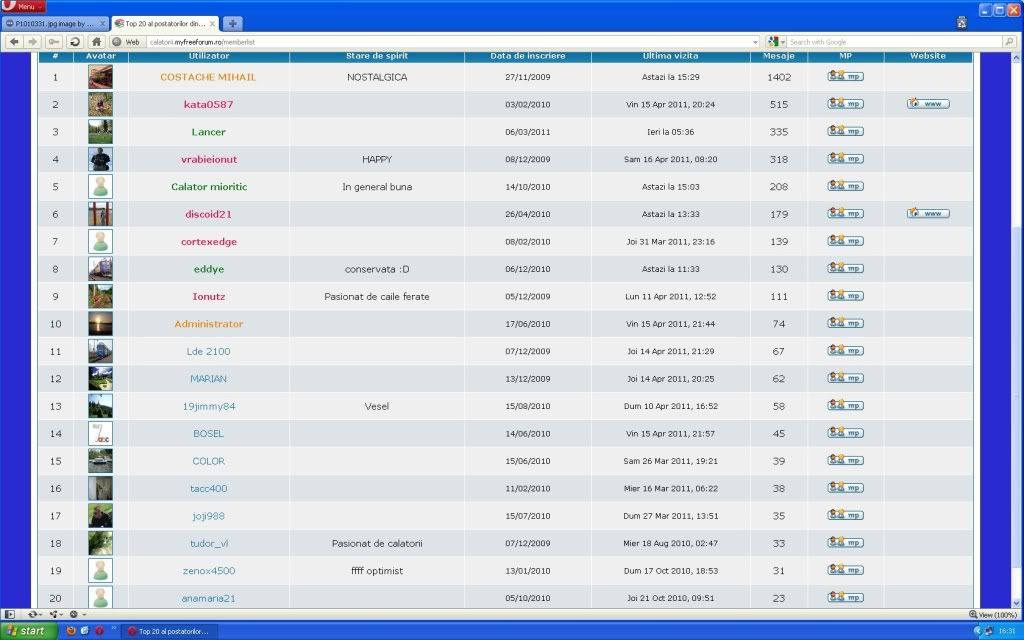1024x640 pixels.
Task: Click the BOSEL avatar thumbnail
Action: [x=101, y=434]
